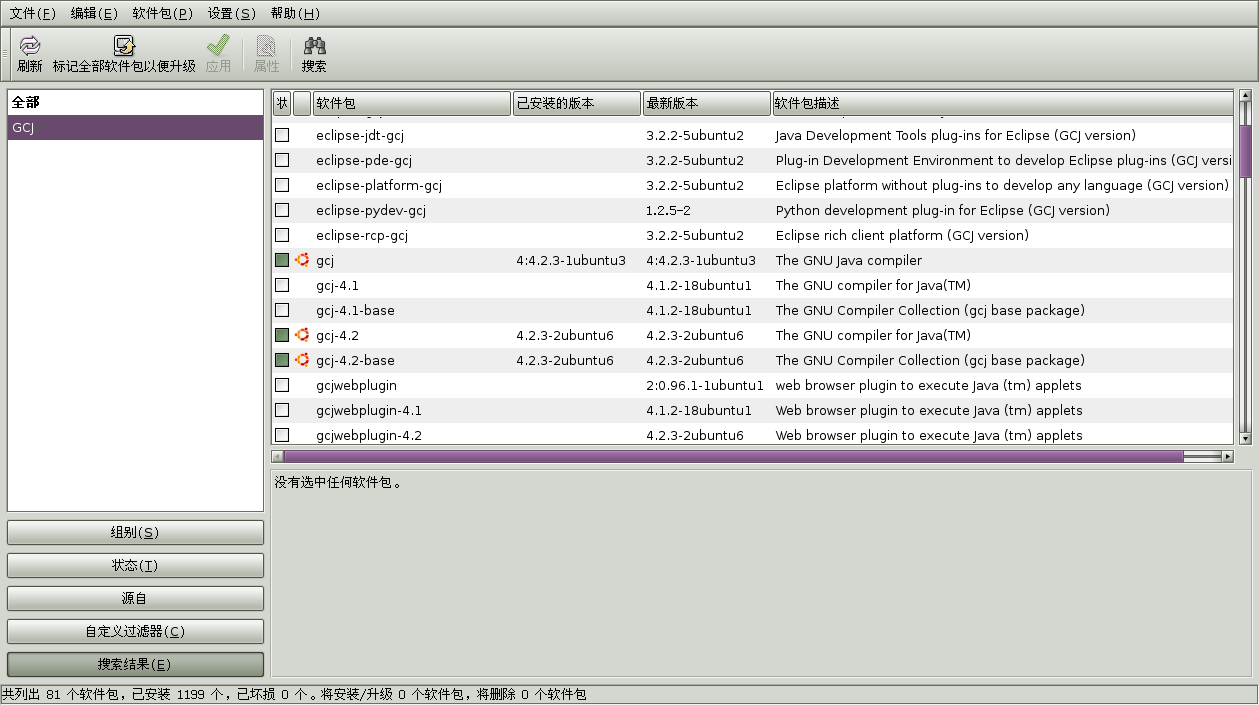
Task: Click the Ubuntu logo icon beside gcj-4.2-base
Action: (302, 360)
